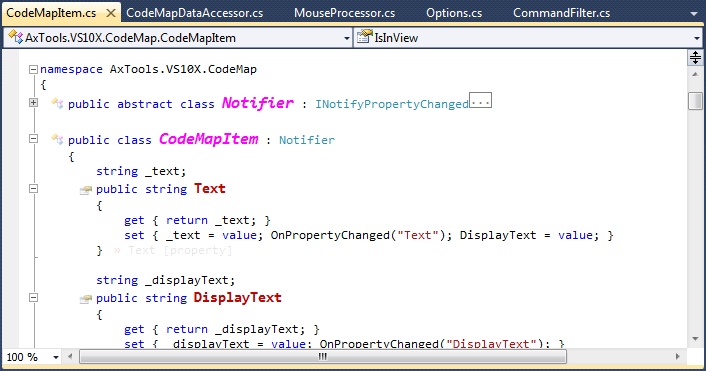Click the namespace name AxTools.VS10X.CodeMap
The width and height of the screenshot is (706, 371).
[x=183, y=69]
